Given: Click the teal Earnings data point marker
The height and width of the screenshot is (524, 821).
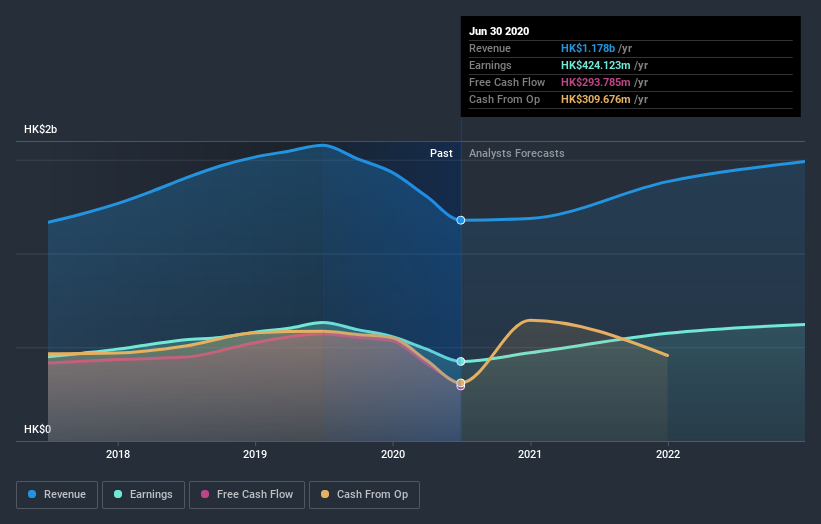Looking at the screenshot, I should [x=461, y=362].
